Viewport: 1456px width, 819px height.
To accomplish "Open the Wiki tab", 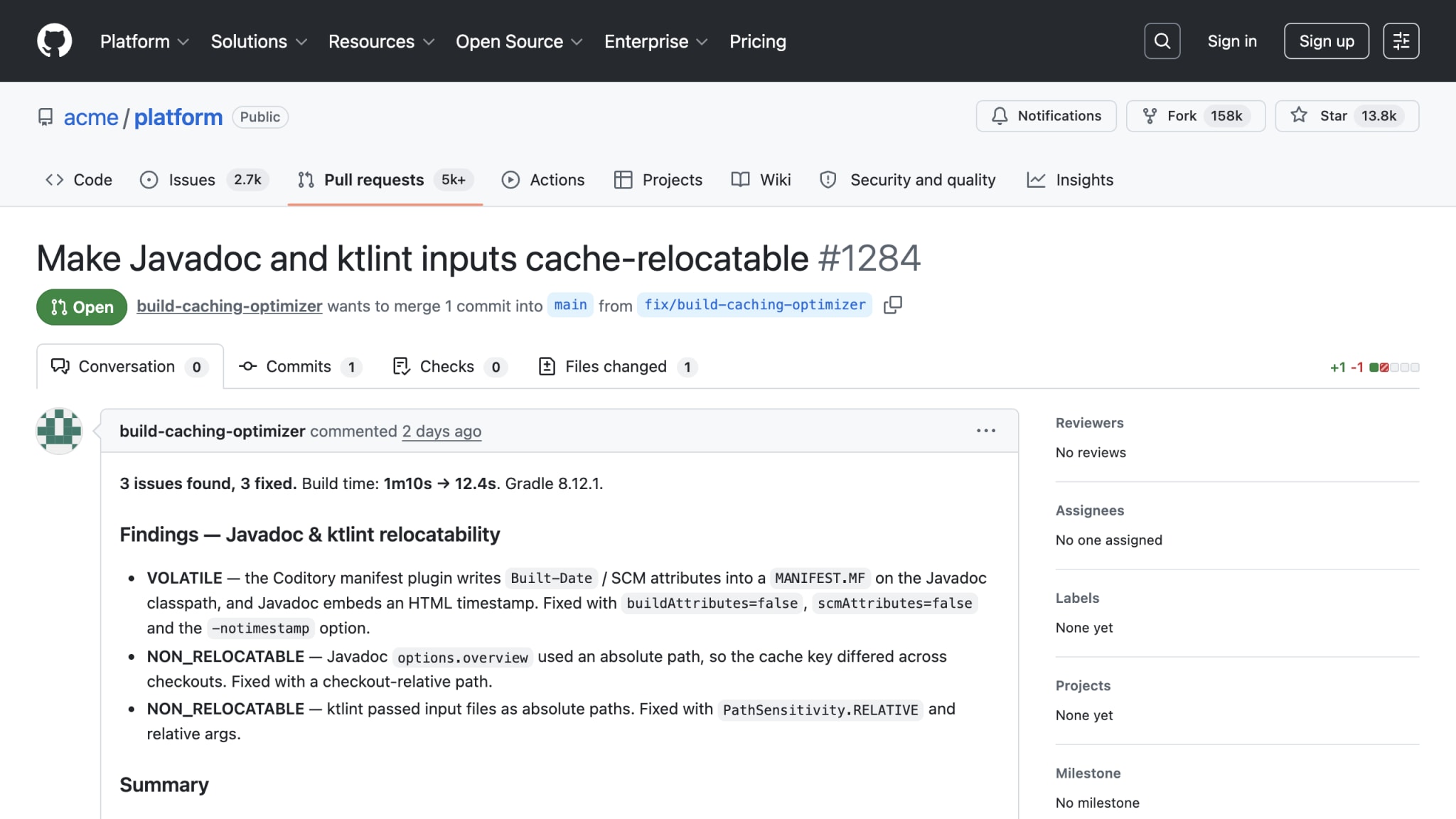I will tap(761, 180).
